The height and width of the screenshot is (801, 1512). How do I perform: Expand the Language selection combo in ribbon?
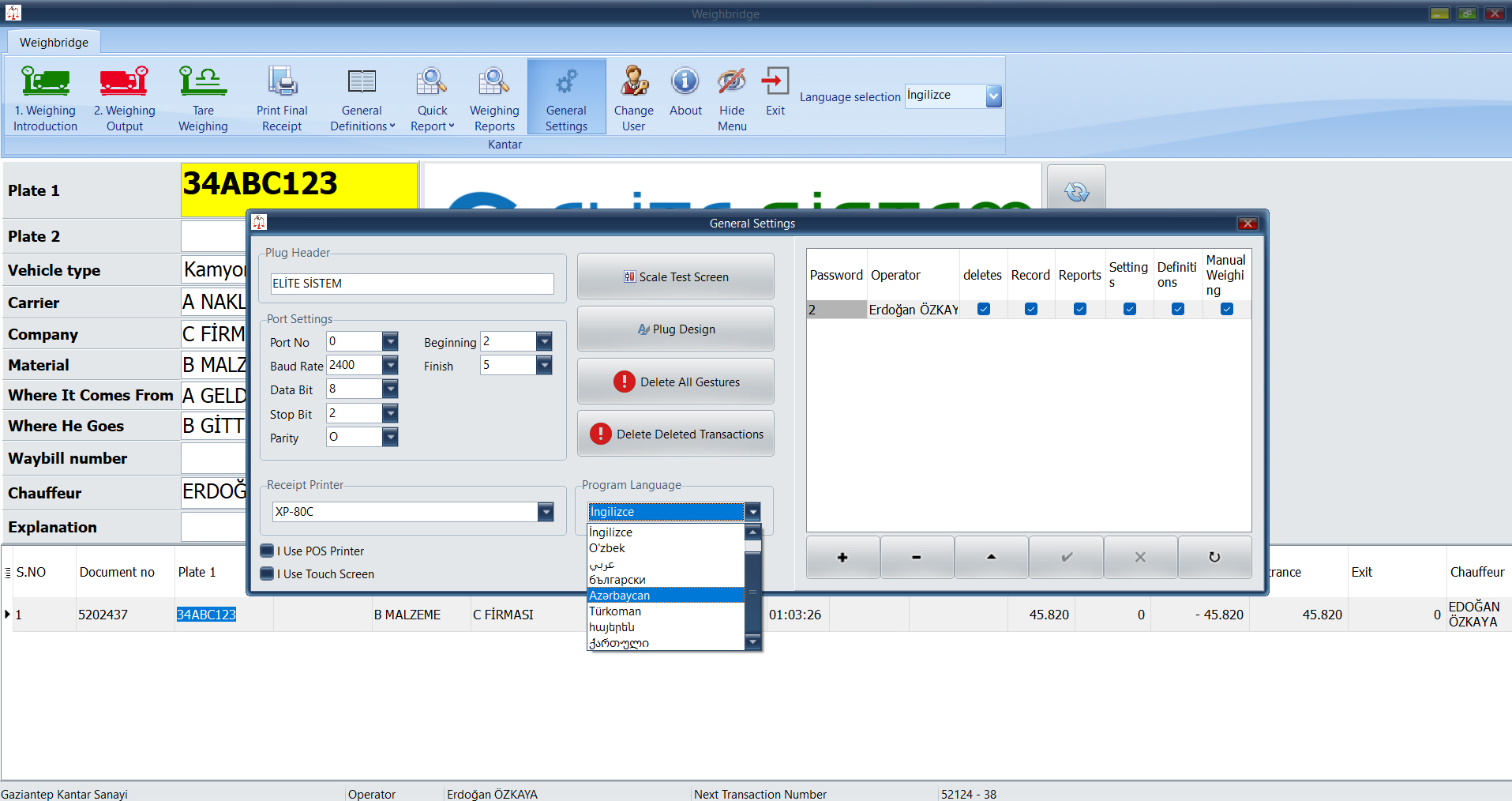pyautogui.click(x=993, y=96)
